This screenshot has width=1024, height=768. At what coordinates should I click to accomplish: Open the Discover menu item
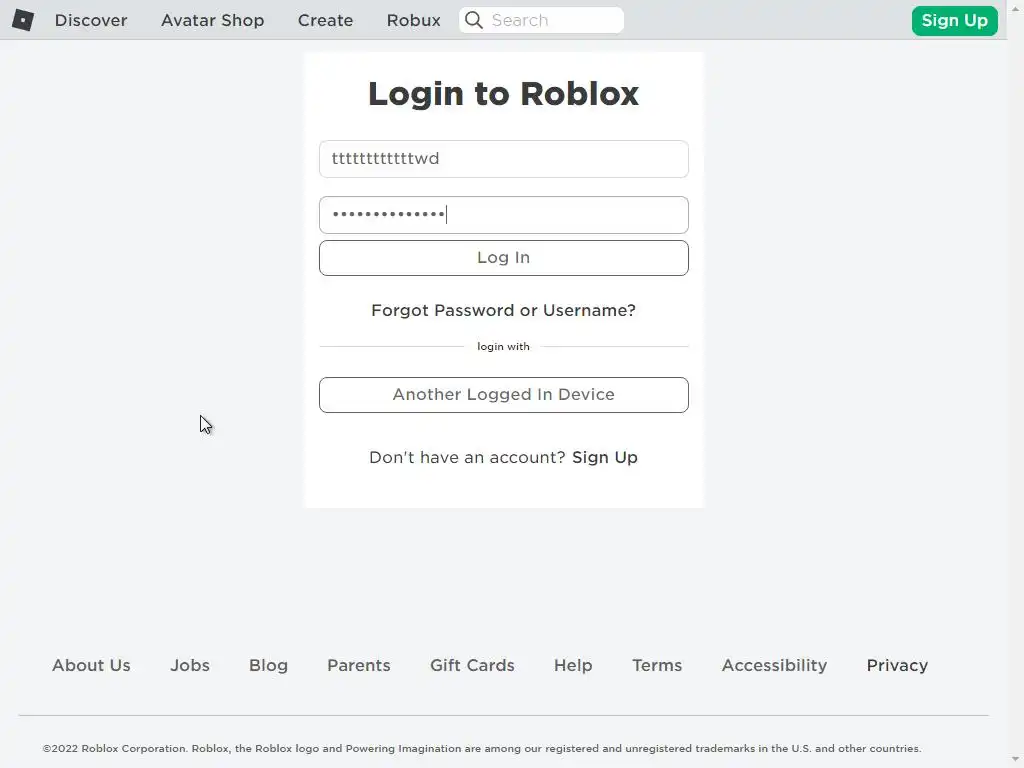point(91,20)
